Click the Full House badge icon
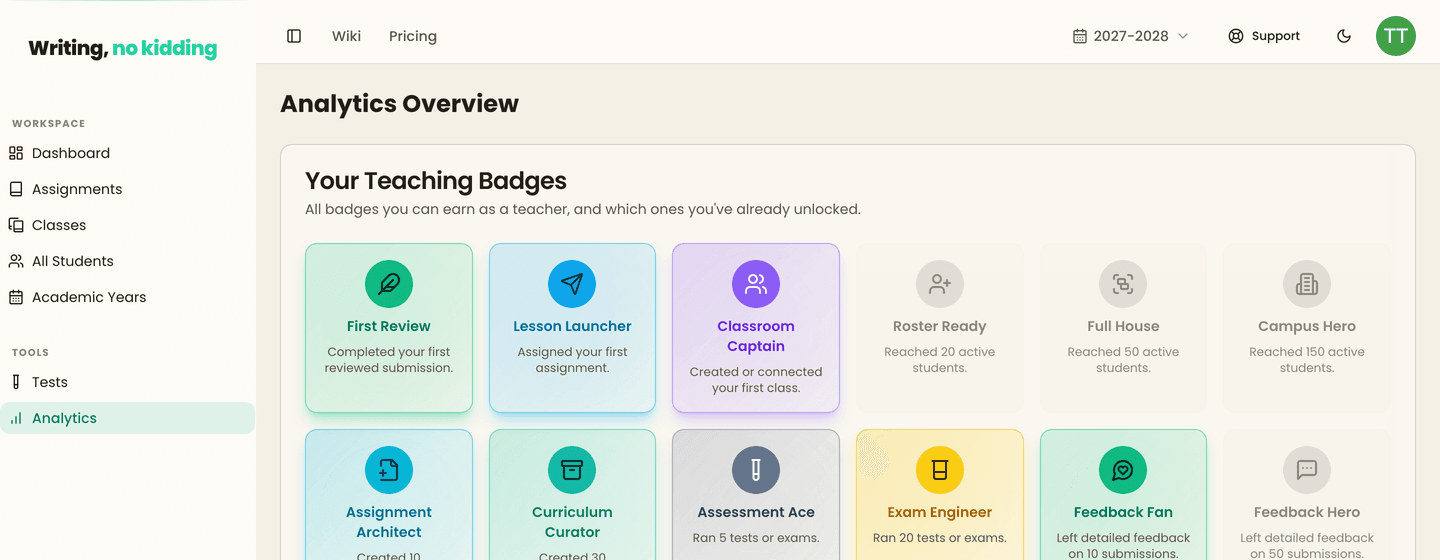Screen dimensions: 1440x560 (1123, 284)
